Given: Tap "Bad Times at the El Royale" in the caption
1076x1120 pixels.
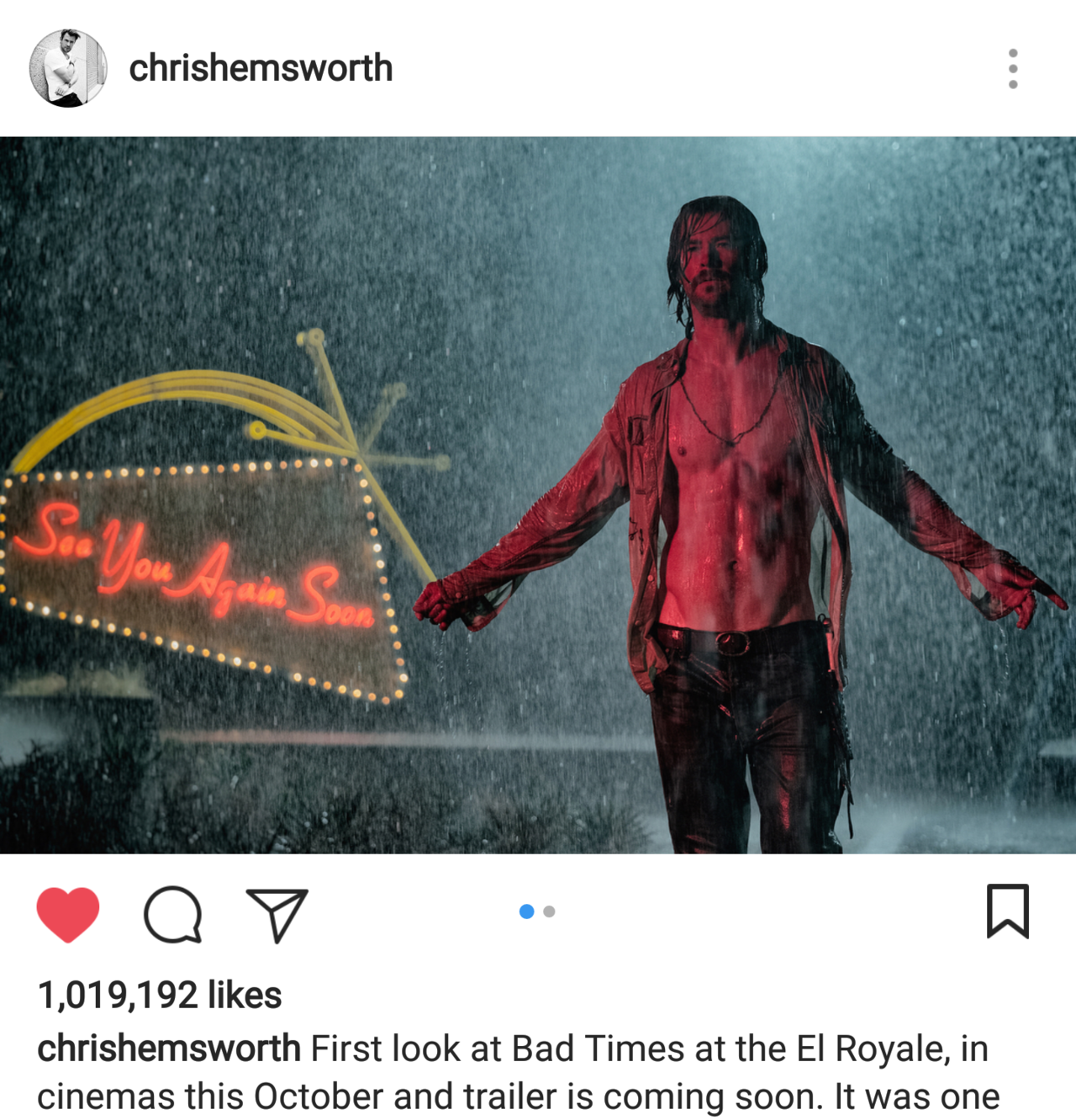Looking at the screenshot, I should point(731,1049).
